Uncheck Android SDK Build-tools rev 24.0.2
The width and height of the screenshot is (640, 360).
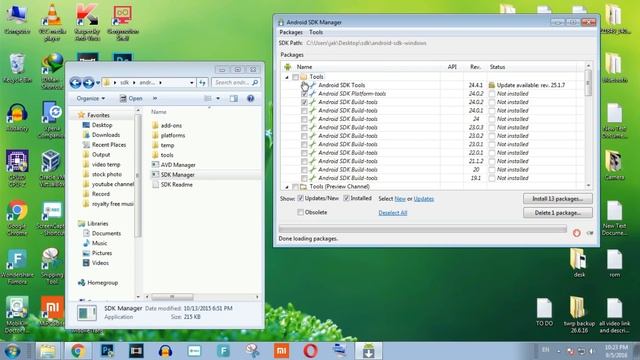pos(304,102)
